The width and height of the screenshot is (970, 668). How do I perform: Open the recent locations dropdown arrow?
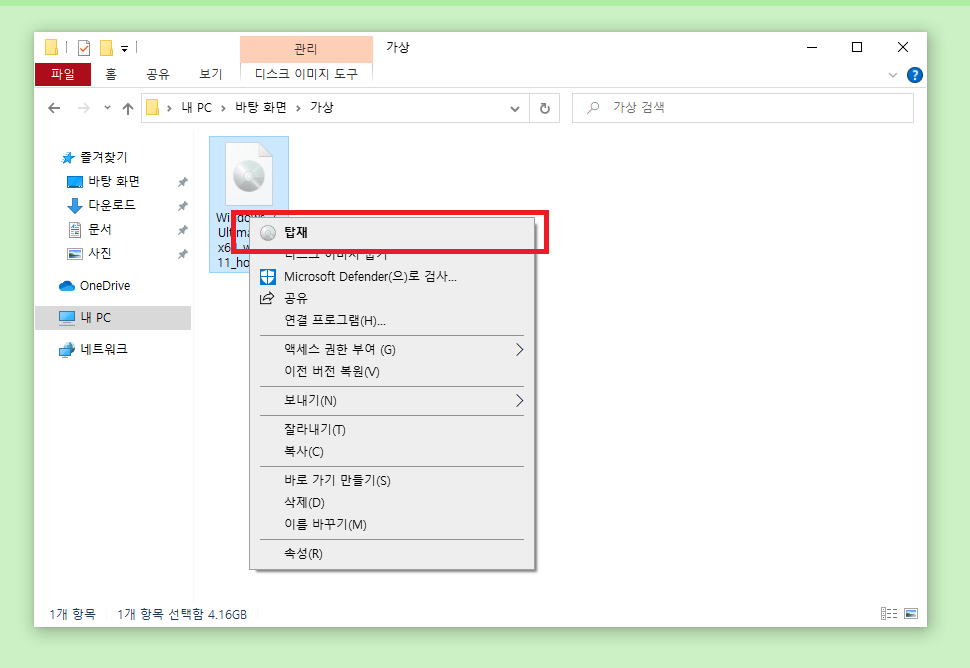tap(107, 108)
